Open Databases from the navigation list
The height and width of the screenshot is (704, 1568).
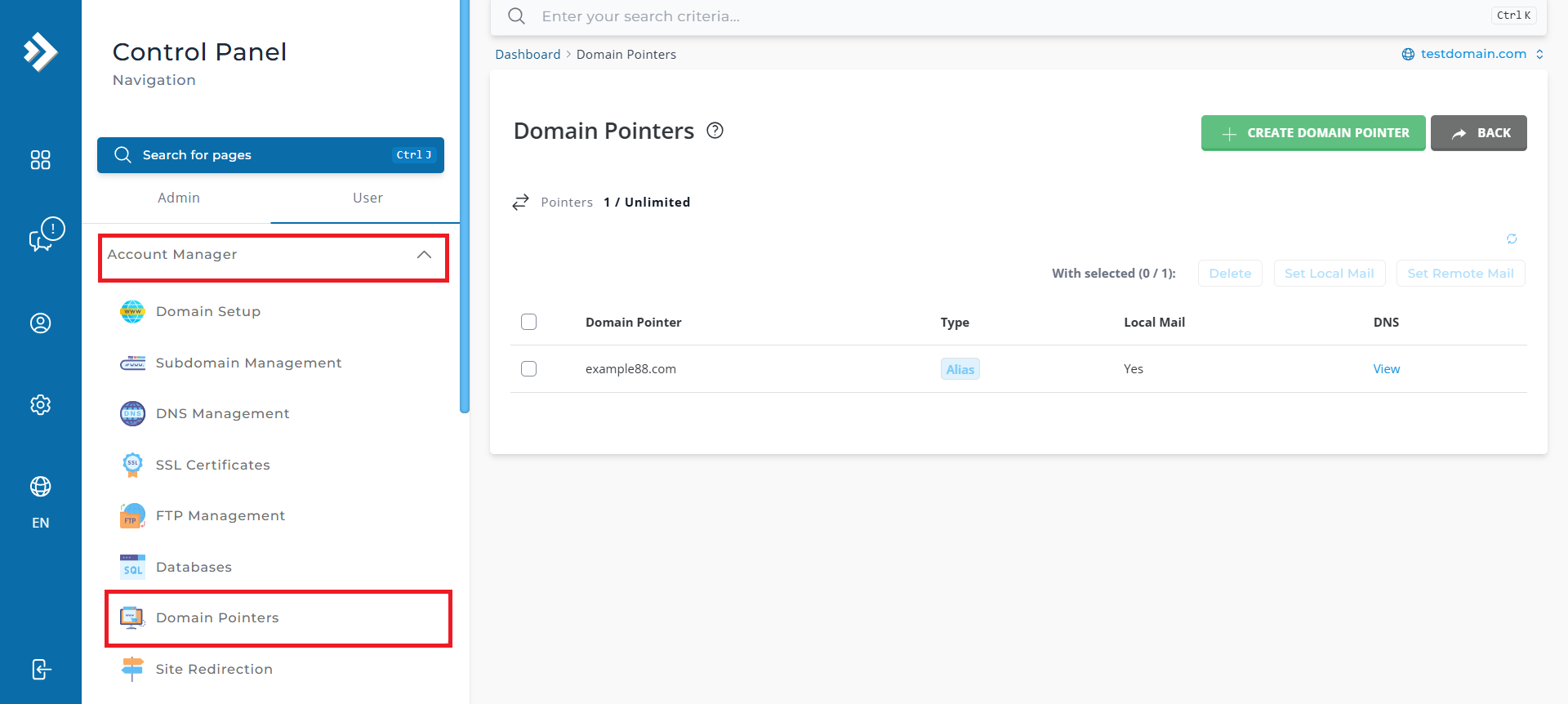(x=194, y=567)
